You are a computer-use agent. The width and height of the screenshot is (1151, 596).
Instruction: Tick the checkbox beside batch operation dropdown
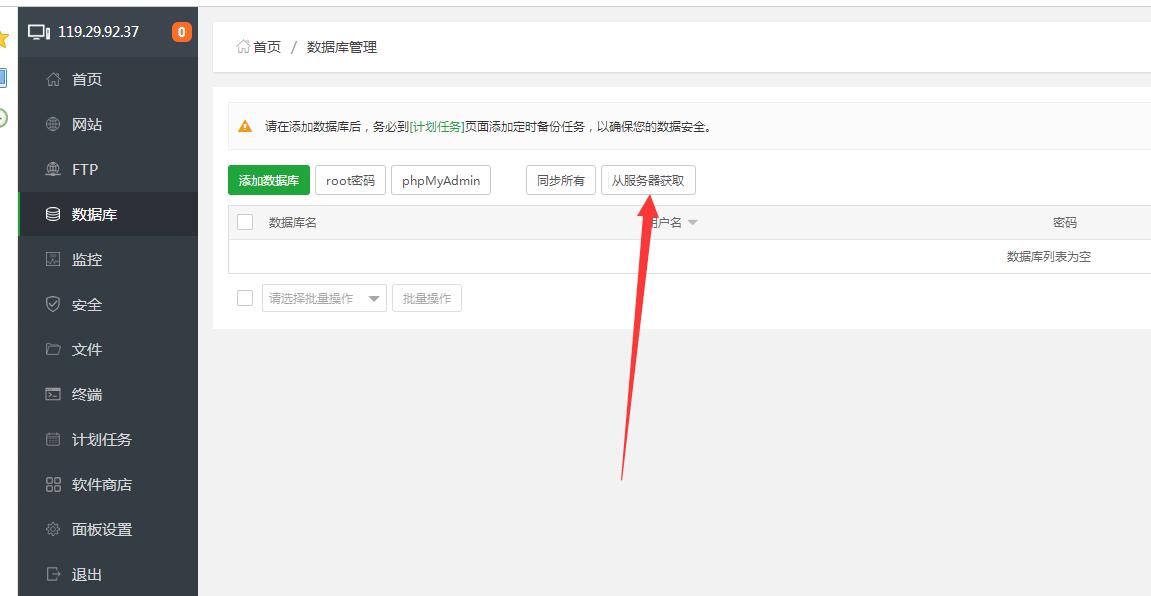pos(245,298)
